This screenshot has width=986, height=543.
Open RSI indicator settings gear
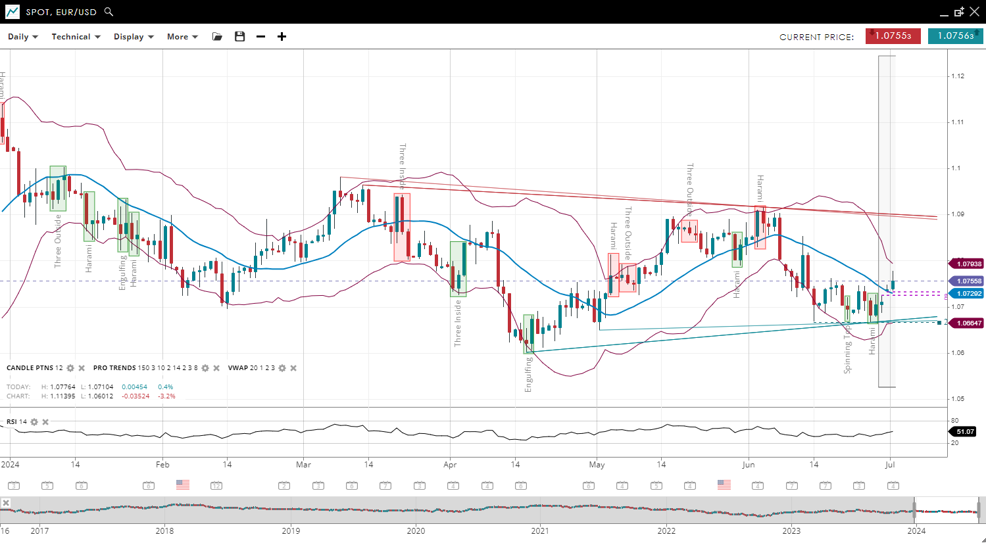(34, 422)
